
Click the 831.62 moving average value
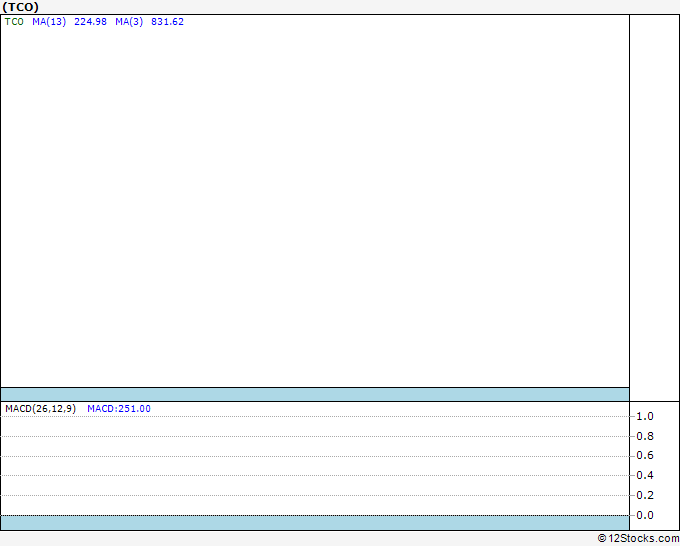coord(167,22)
